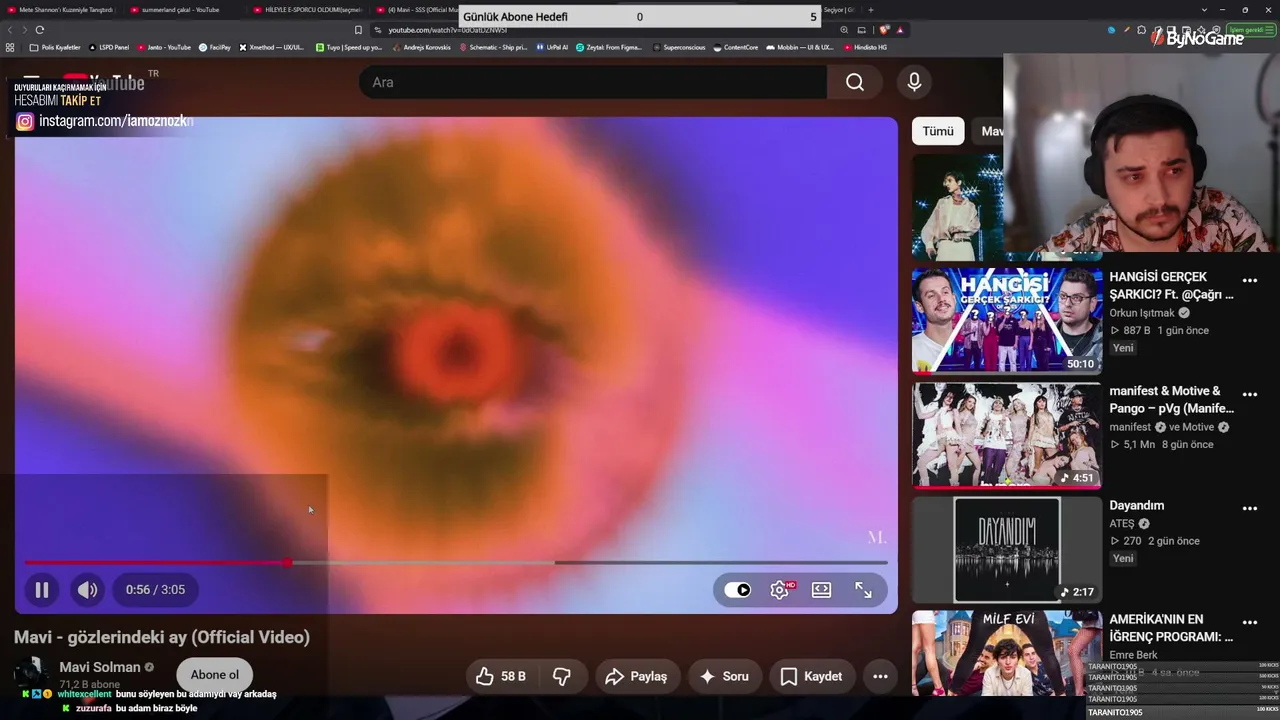Viewport: 1280px width, 720px height.
Task: Seek on the video progress bar
Action: (456, 563)
